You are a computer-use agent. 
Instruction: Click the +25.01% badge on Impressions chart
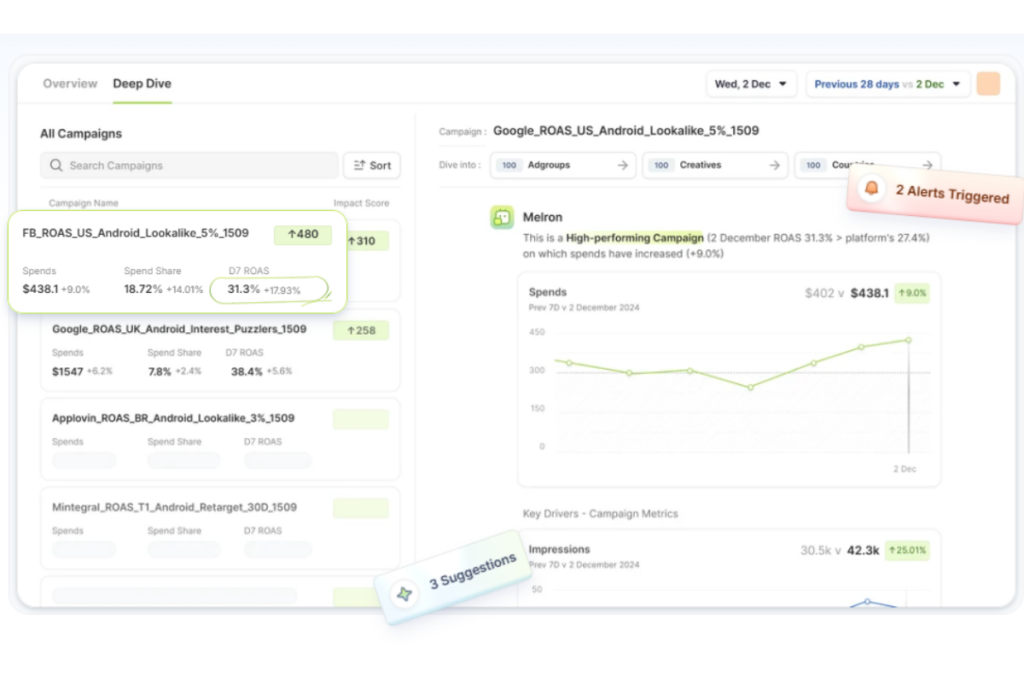pyautogui.click(x=907, y=550)
